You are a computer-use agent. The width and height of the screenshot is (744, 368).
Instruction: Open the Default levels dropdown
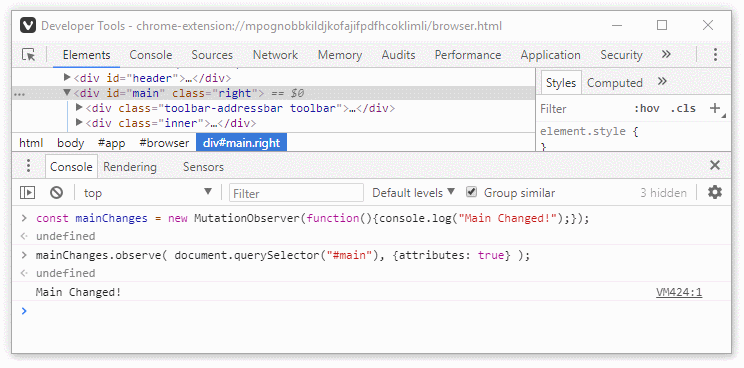point(413,193)
